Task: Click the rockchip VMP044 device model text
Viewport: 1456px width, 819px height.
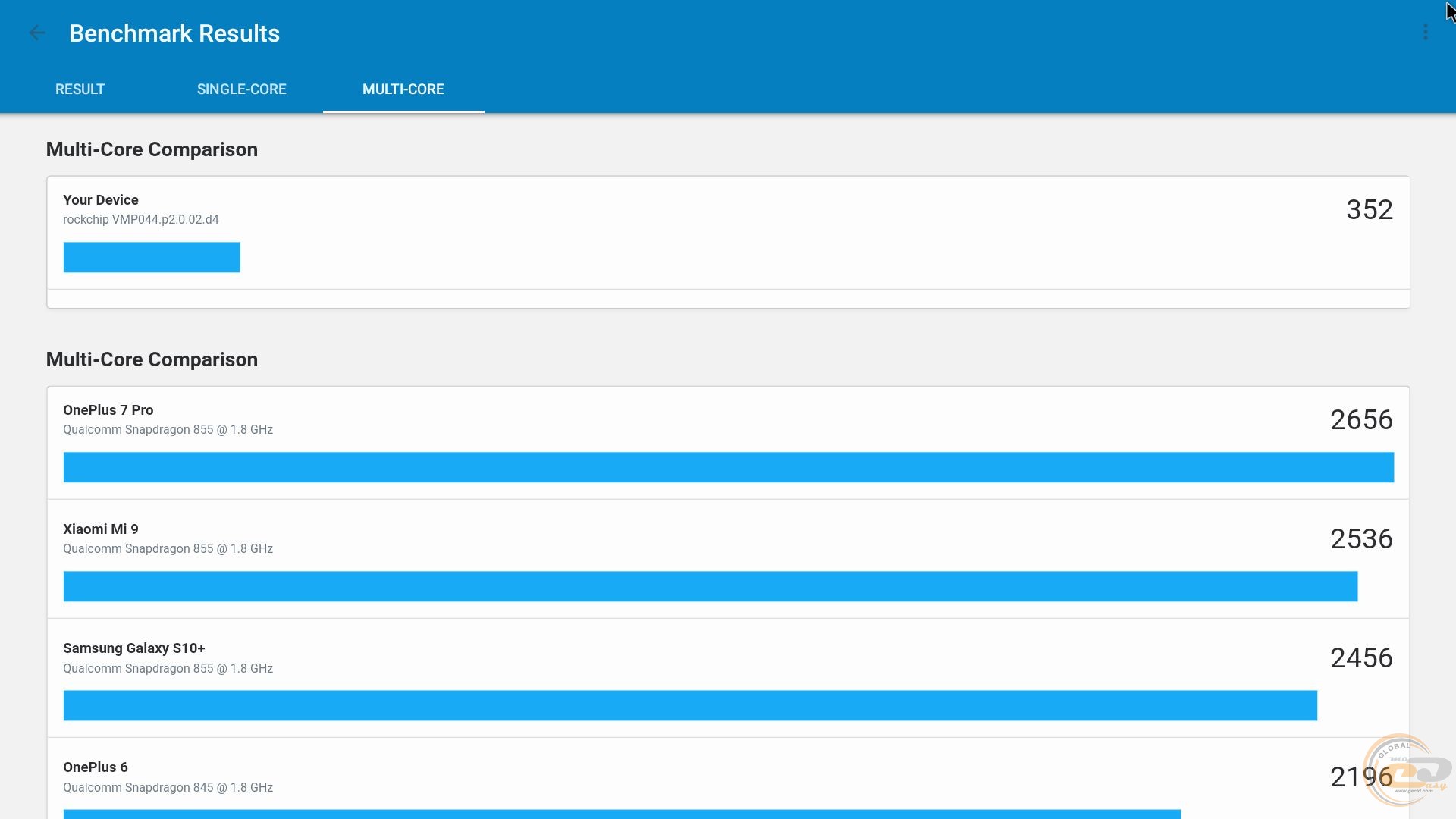Action: point(140,220)
